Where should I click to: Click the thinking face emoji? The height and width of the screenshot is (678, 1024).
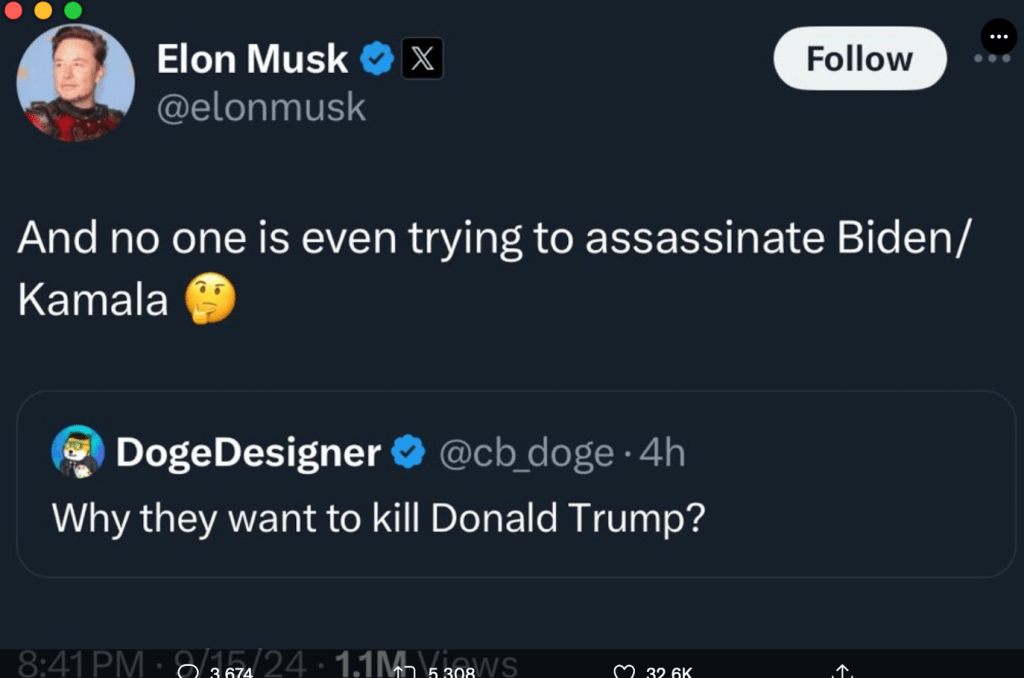[x=211, y=299]
